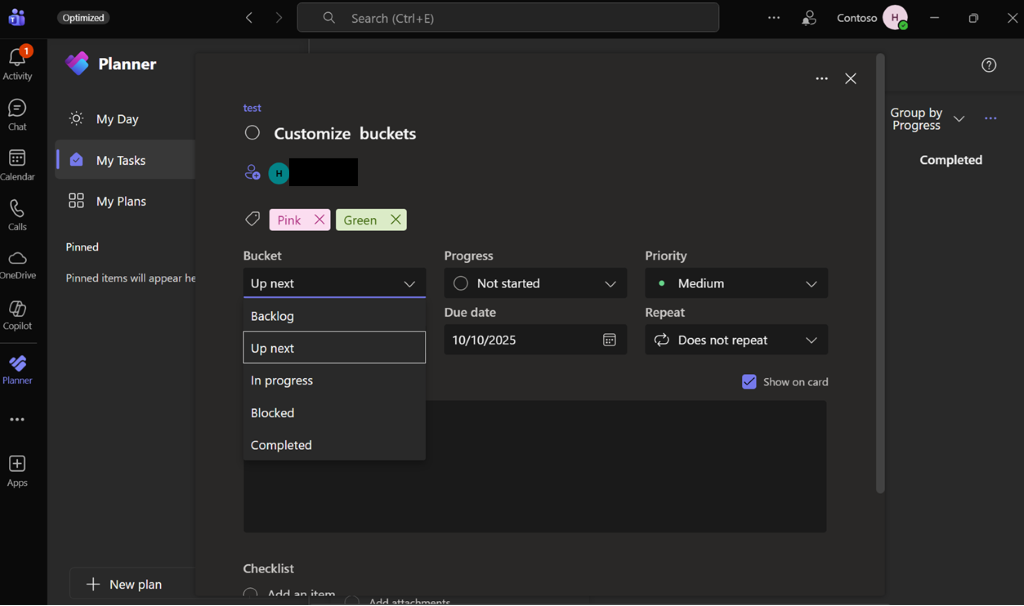Close the task details dialog

[850, 78]
